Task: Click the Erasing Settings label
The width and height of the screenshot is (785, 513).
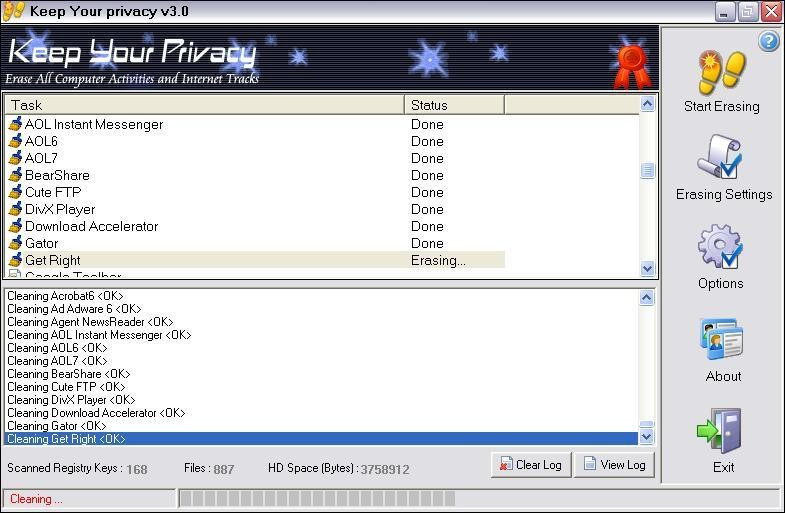Action: (724, 195)
